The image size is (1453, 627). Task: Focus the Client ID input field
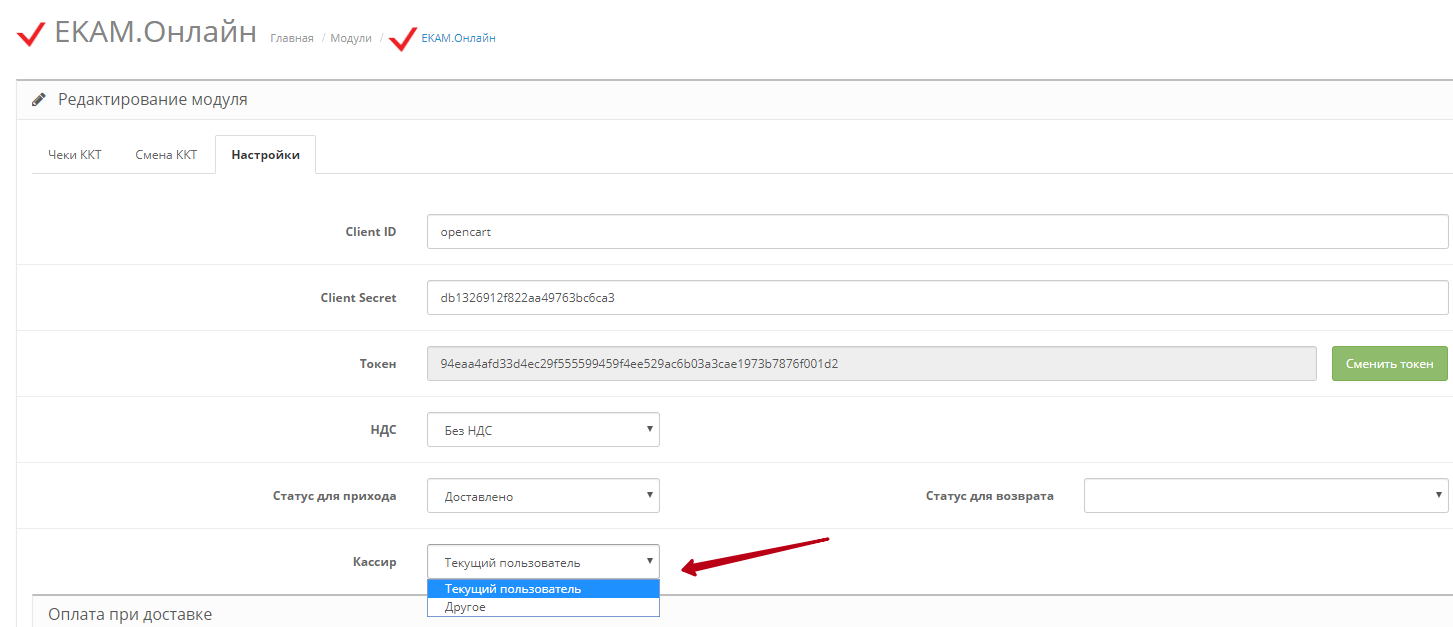tap(937, 231)
